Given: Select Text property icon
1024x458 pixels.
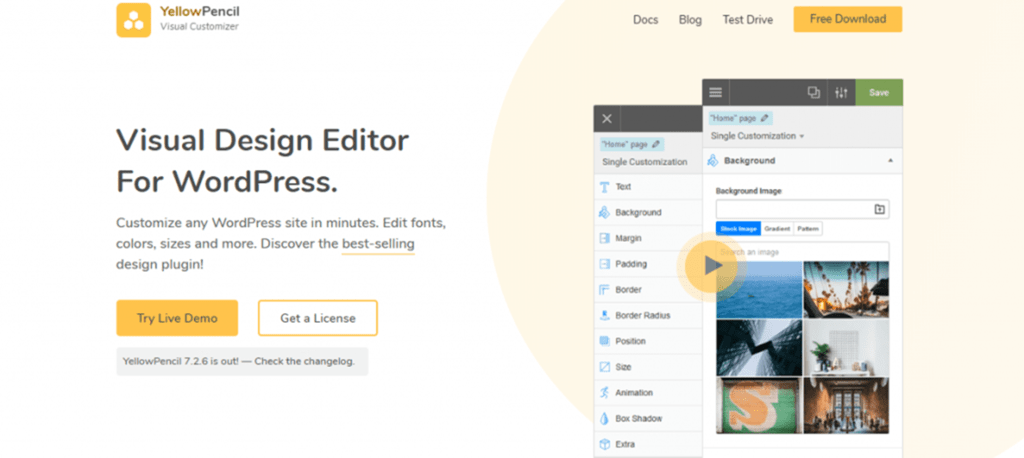Looking at the screenshot, I should click(604, 187).
